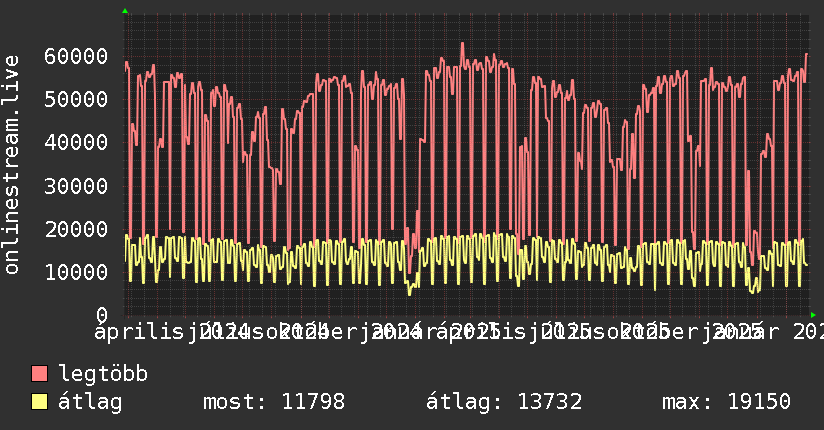
Task: Click the átlag: 13732 statistic
Action: click(x=504, y=402)
